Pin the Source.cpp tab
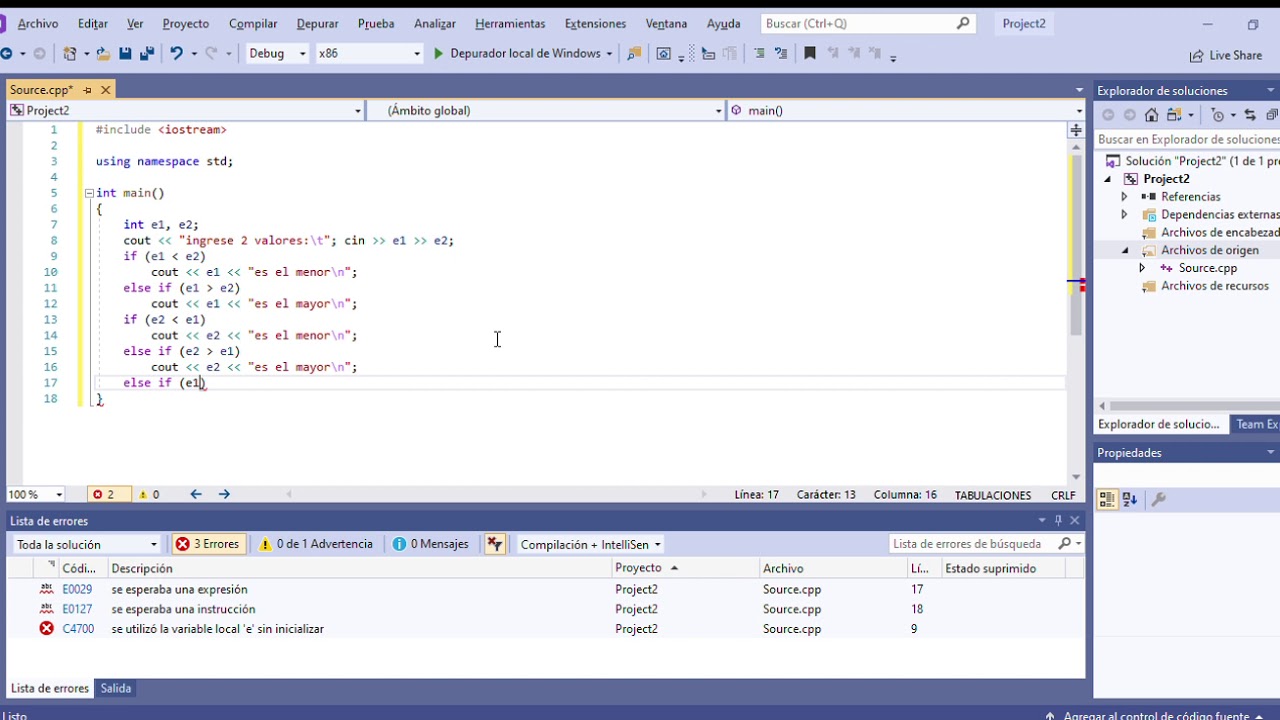This screenshot has width=1280, height=720. pos(87,90)
